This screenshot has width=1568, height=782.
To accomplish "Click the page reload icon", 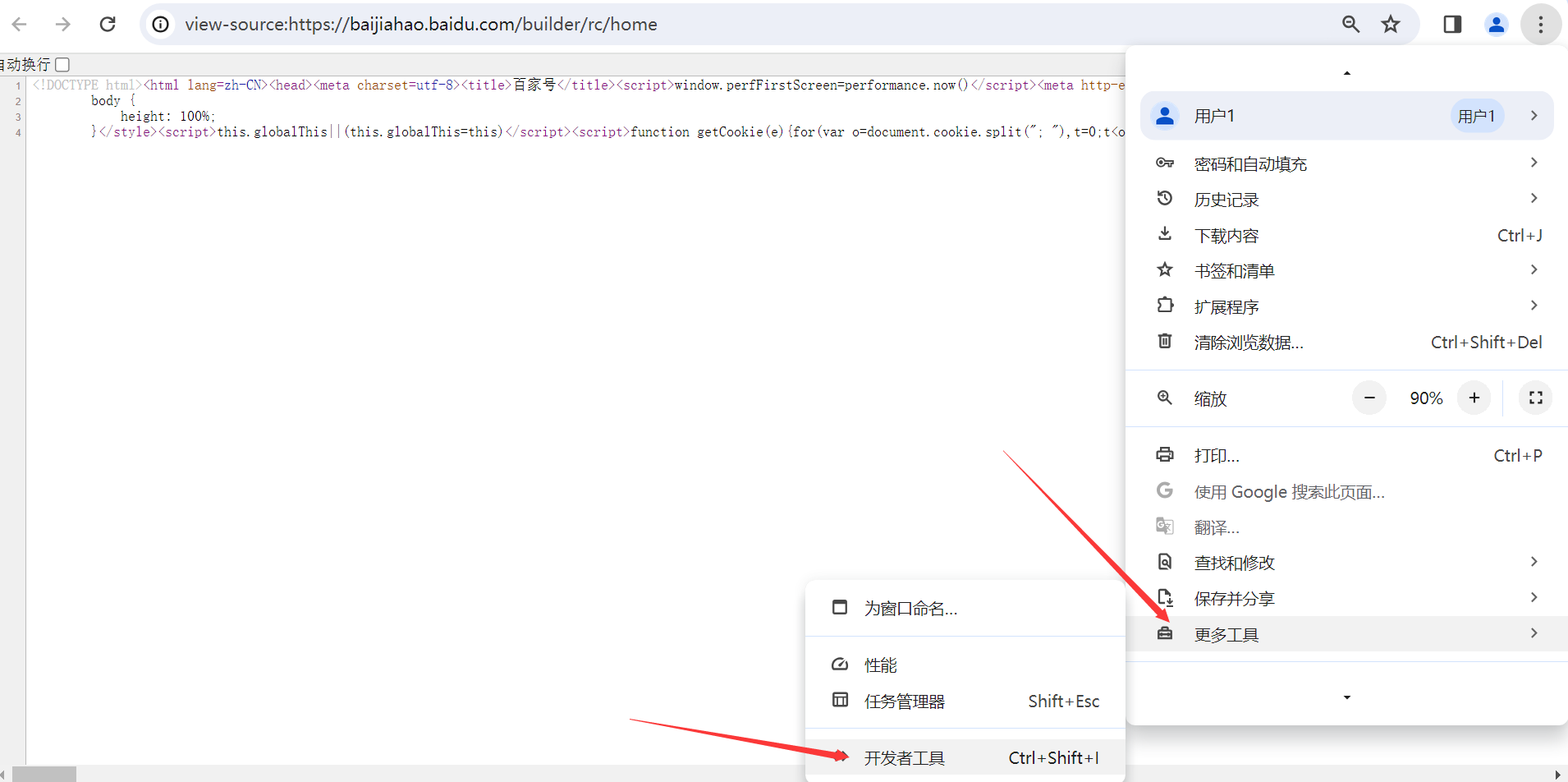I will 108,25.
